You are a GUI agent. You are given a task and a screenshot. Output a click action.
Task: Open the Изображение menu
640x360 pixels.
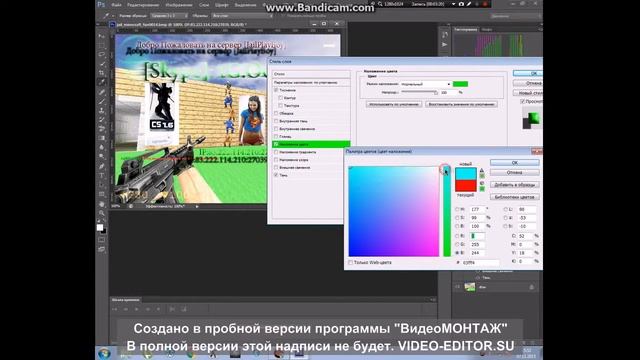[179, 5]
